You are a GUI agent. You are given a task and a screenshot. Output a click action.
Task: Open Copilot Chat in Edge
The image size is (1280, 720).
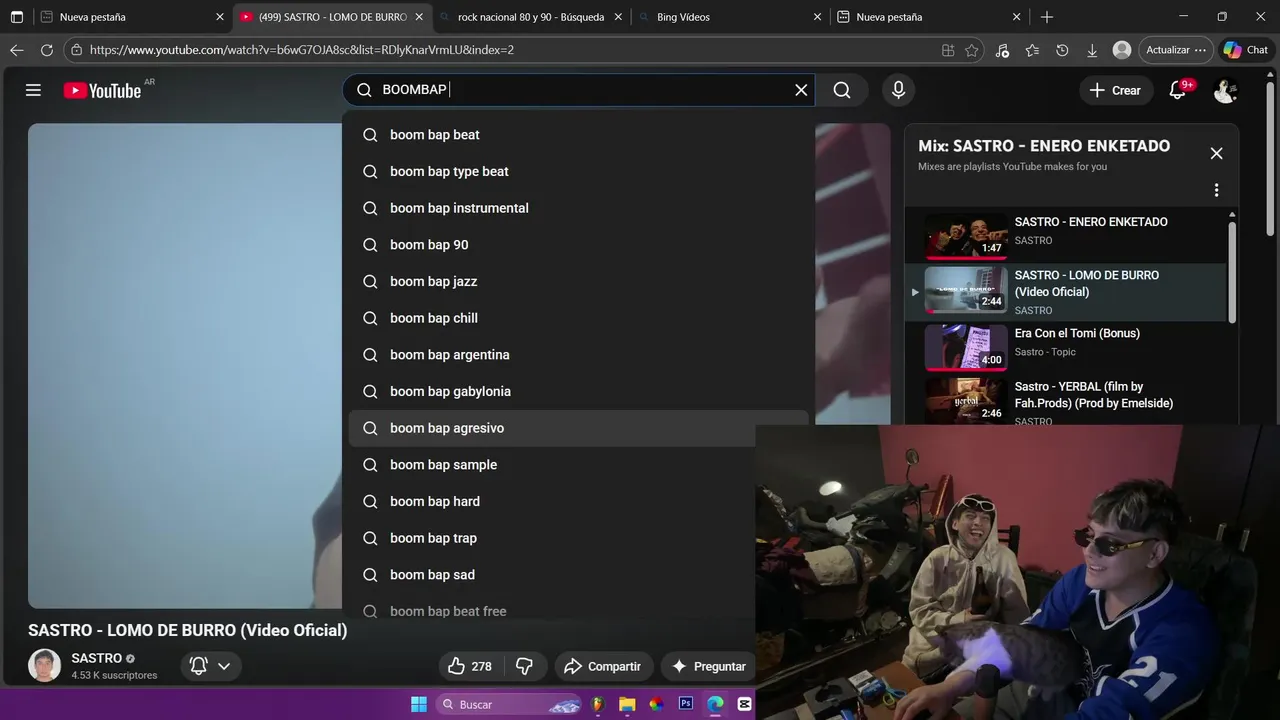pyautogui.click(x=1245, y=50)
